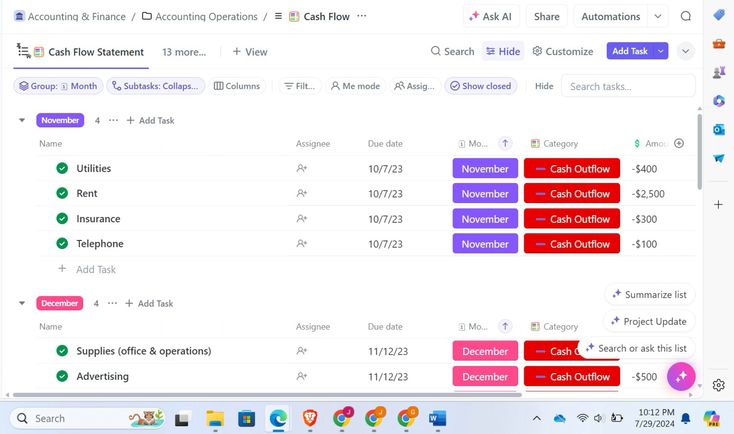This screenshot has width=734, height=434.
Task: Open the Columns picker
Action: click(x=237, y=86)
